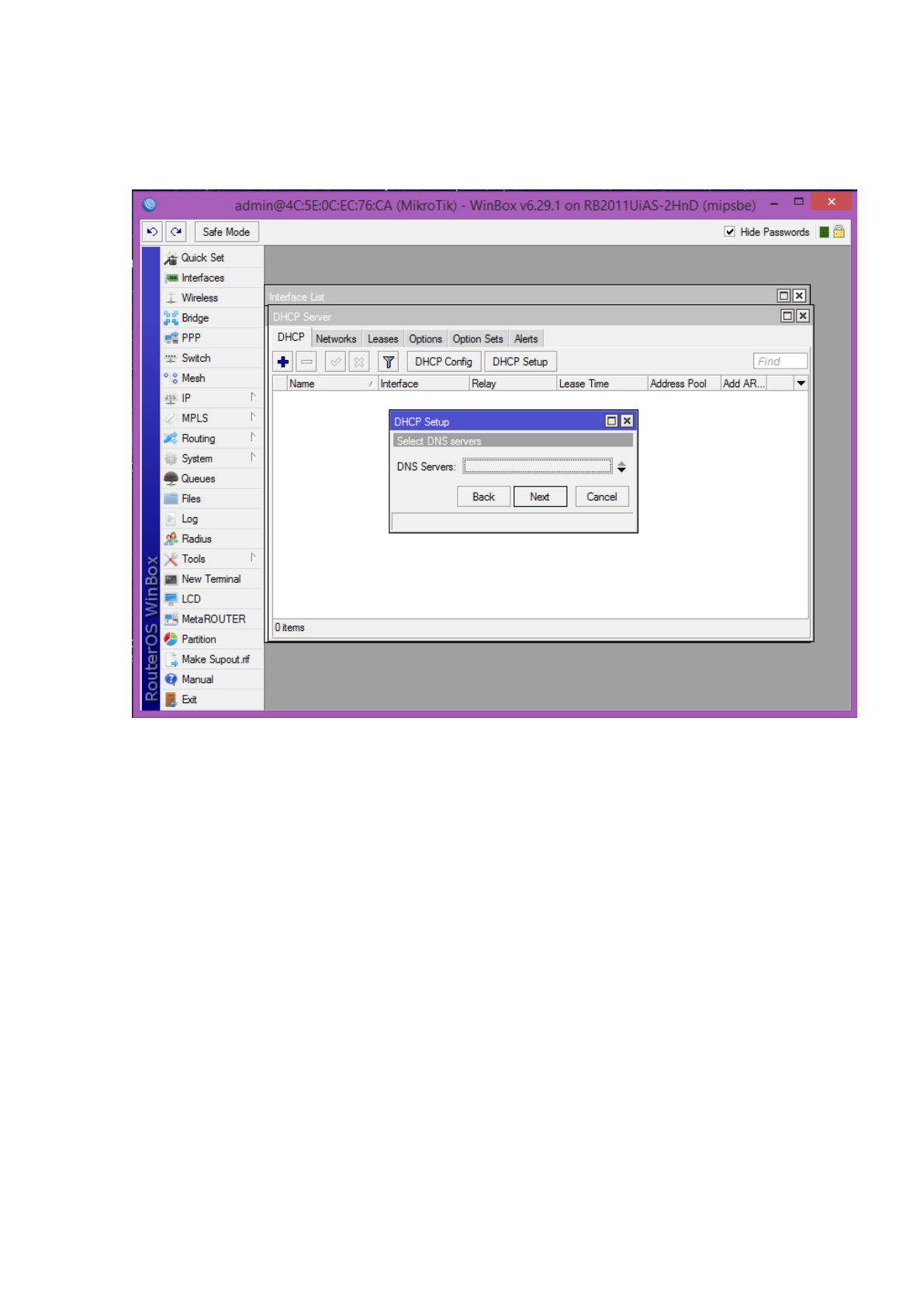924x1307 pixels.
Task: Sort by the Address Pool column header
Action: 684,384
